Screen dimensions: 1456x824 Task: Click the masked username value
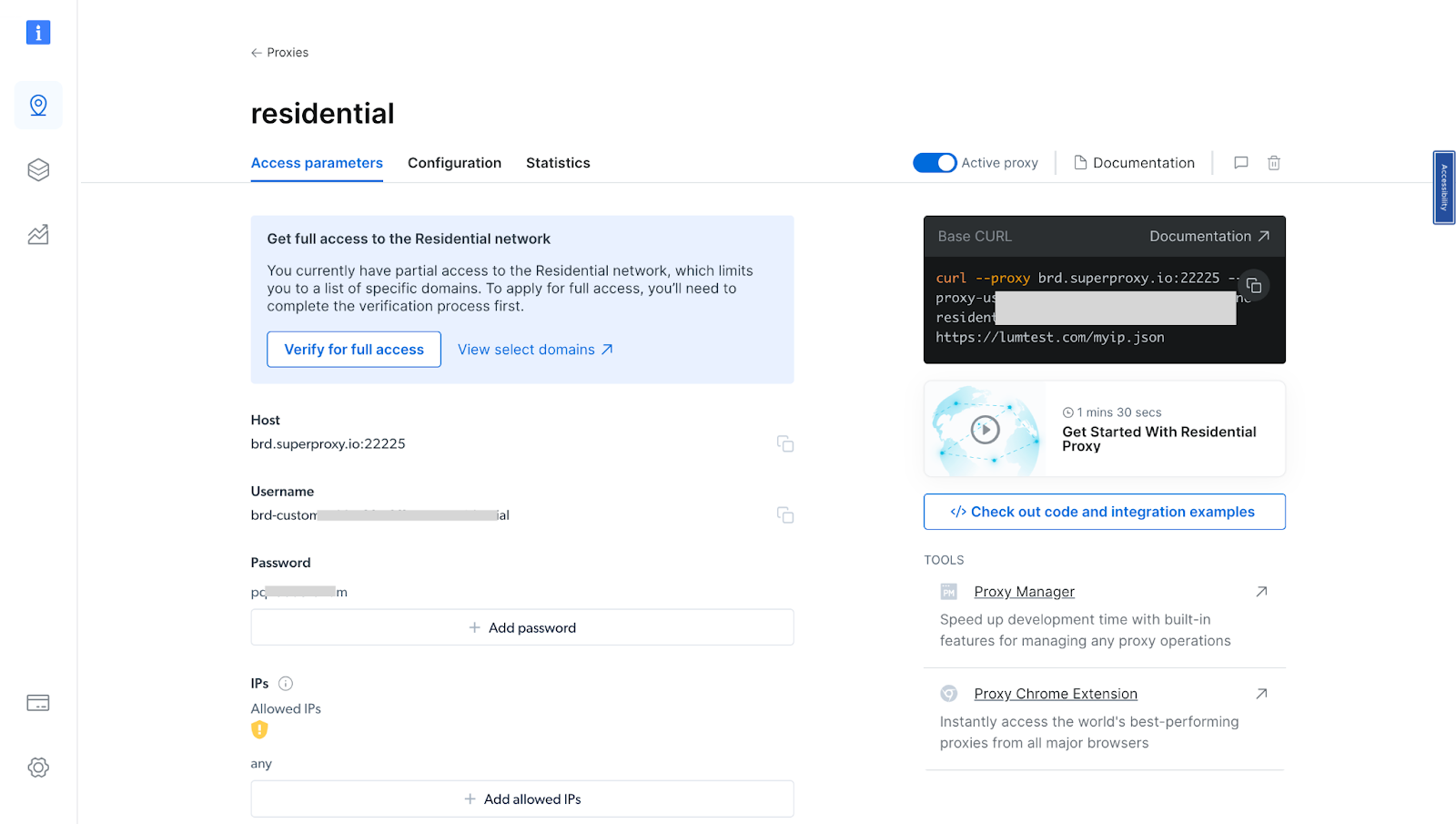[379, 515]
